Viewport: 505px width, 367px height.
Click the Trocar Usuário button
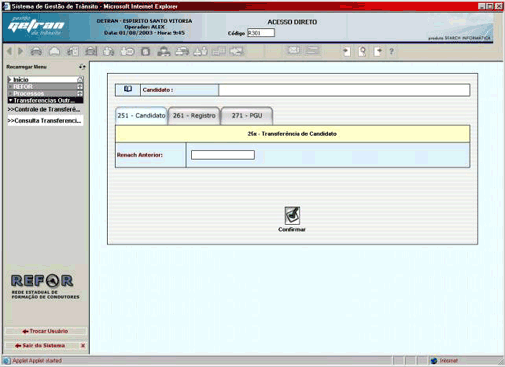[45, 331]
